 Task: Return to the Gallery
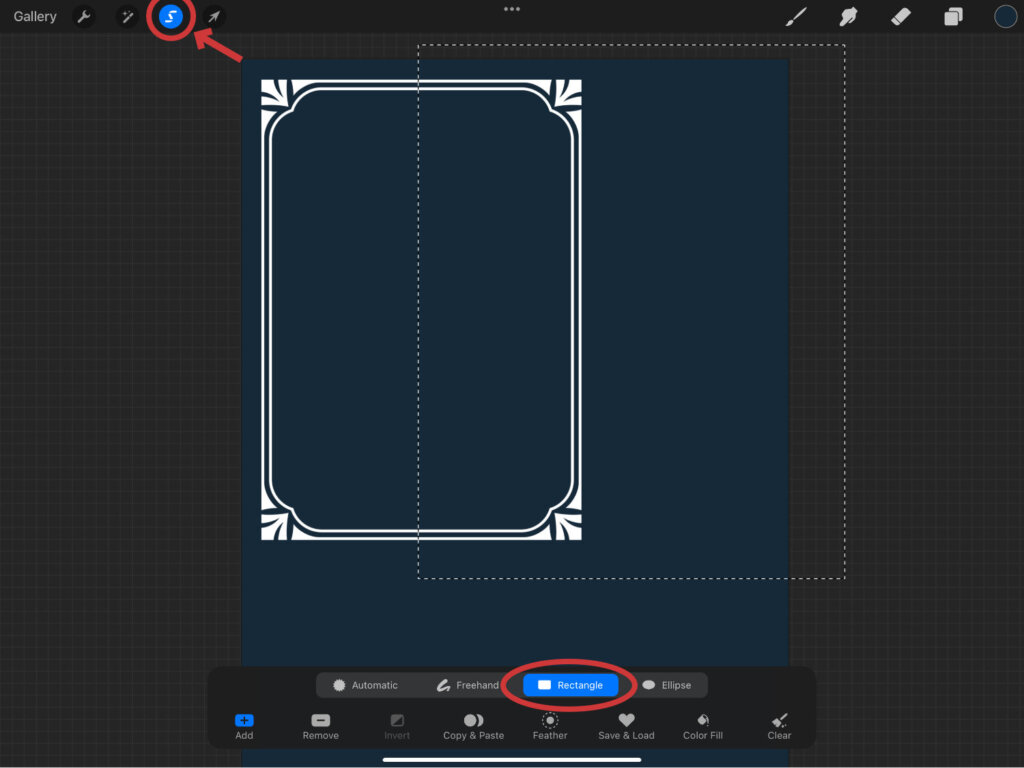coord(35,17)
